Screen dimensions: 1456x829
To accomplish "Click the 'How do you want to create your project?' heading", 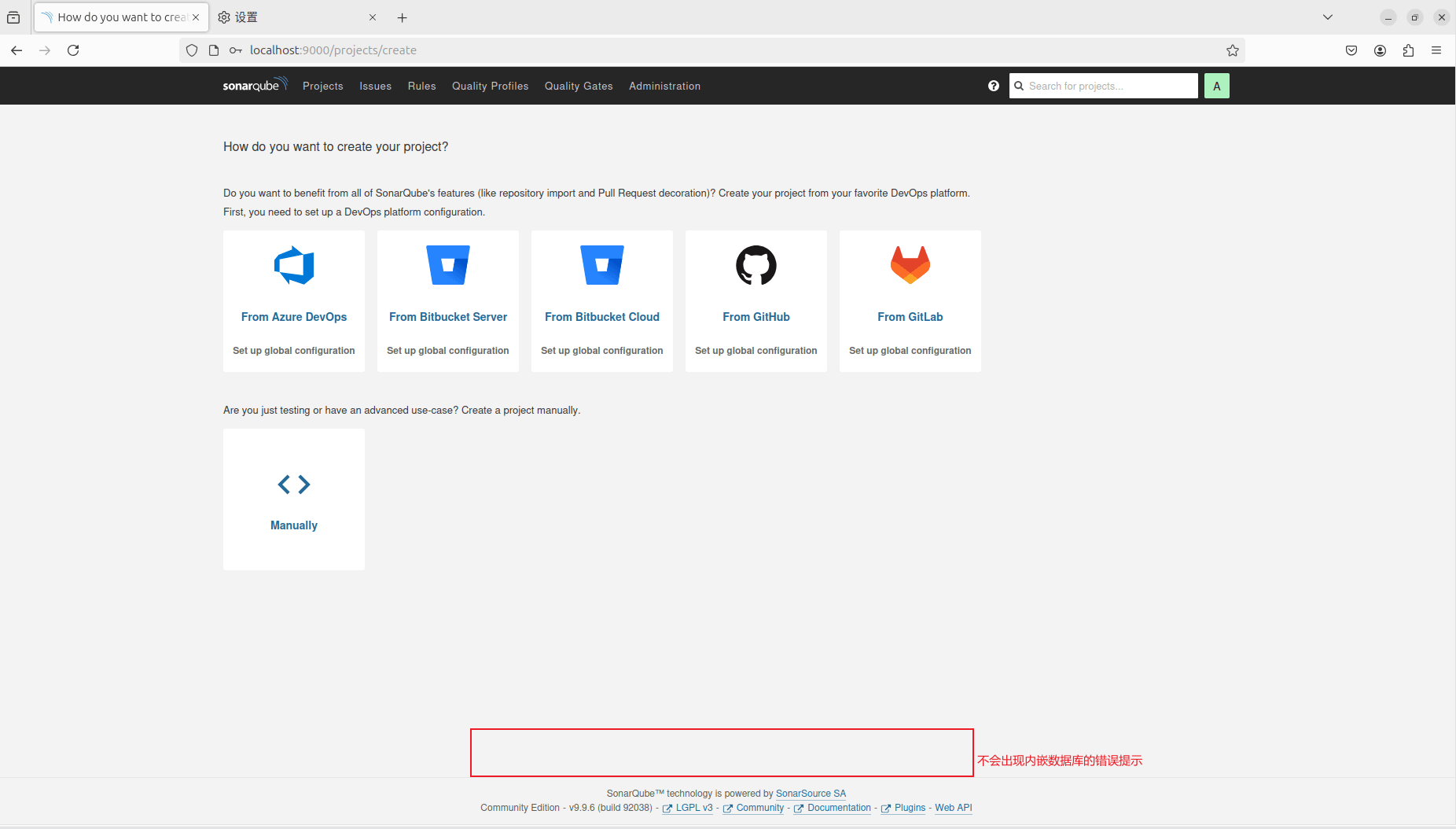I will coord(336,147).
